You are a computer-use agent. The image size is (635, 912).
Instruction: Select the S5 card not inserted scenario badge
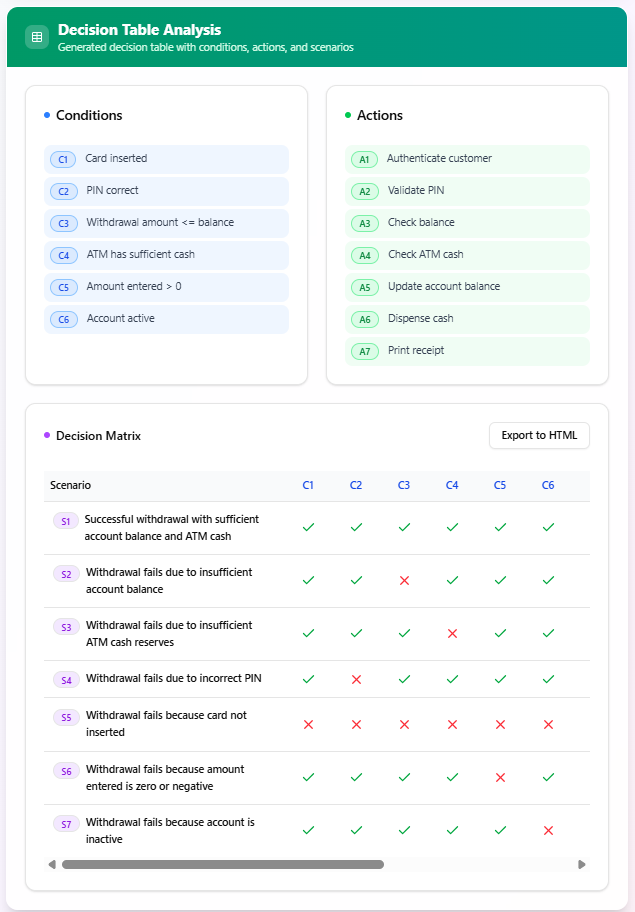(x=65, y=717)
